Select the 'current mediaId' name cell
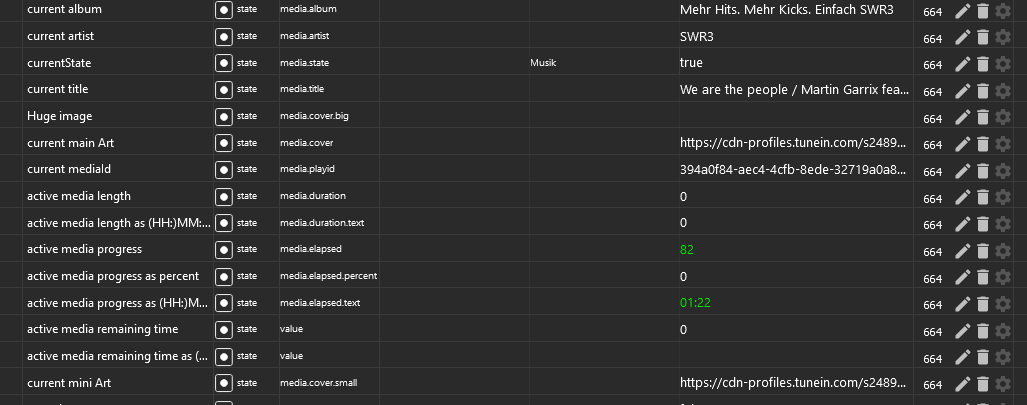Viewport: 1027px width, 405px height. [69, 169]
